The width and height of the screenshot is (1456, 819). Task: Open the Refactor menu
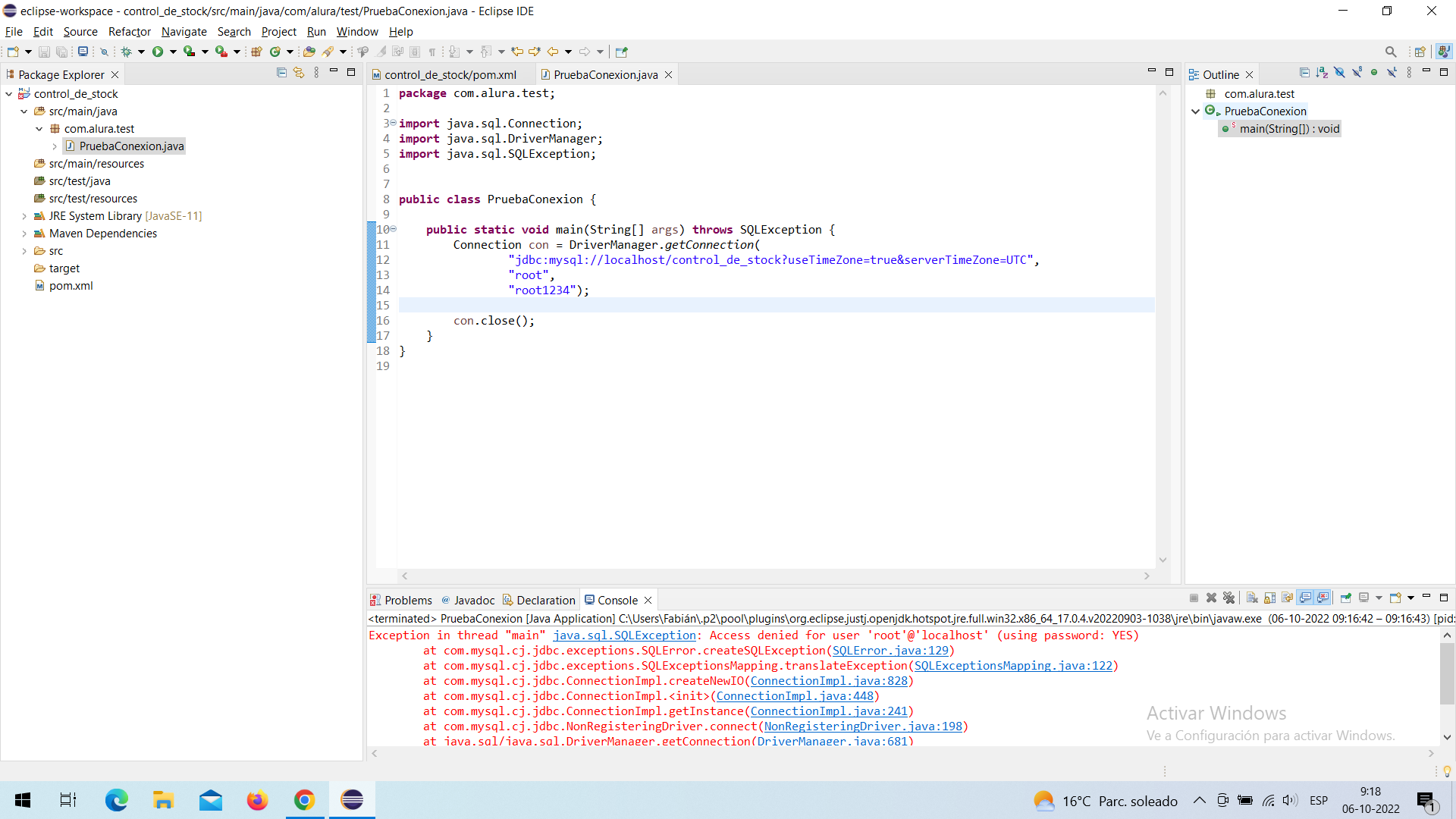click(x=130, y=32)
